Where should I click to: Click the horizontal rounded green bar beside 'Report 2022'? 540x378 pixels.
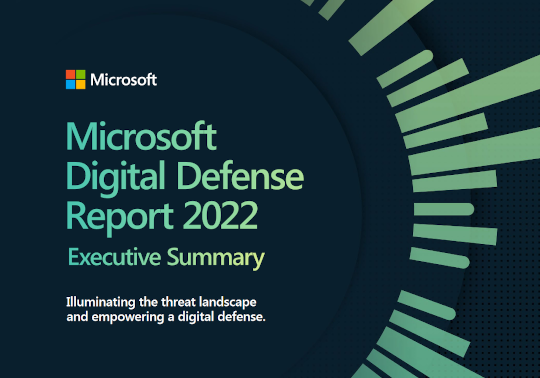coord(444,209)
